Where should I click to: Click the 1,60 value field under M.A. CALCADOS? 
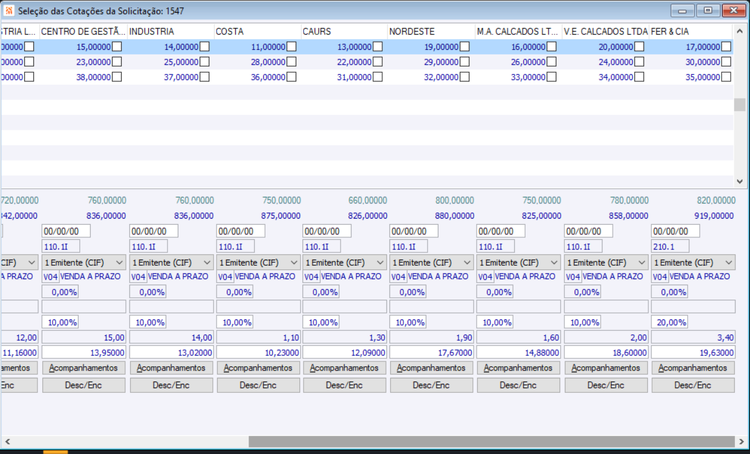coord(518,337)
